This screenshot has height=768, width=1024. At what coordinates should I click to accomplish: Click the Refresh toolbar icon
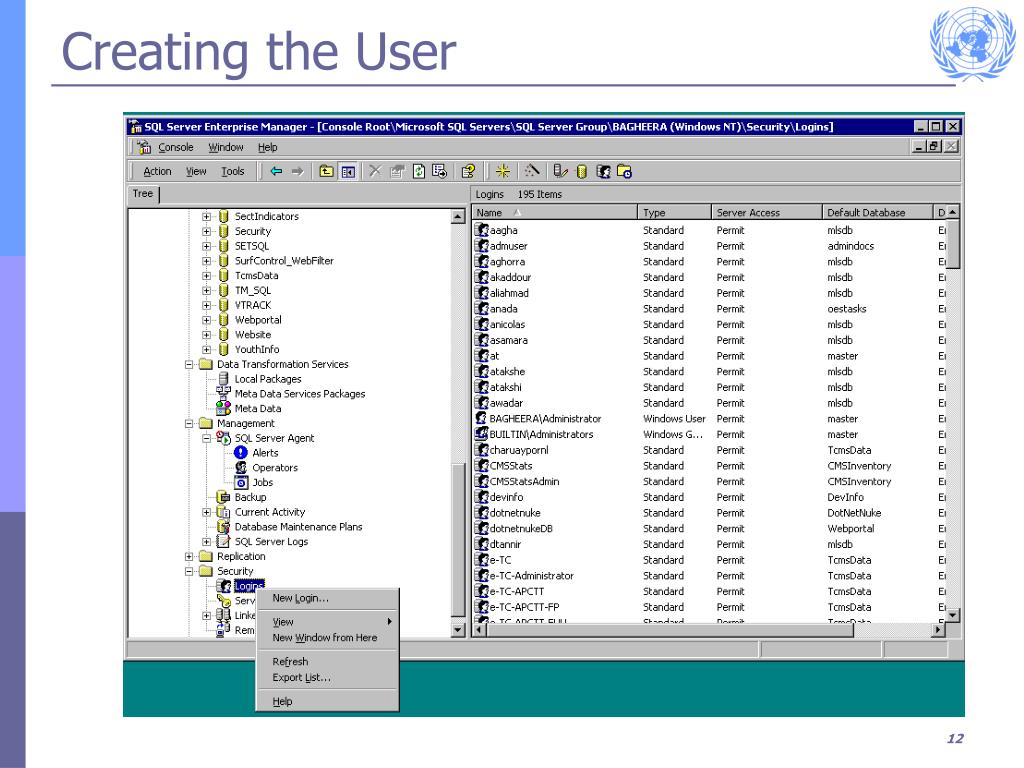click(419, 171)
